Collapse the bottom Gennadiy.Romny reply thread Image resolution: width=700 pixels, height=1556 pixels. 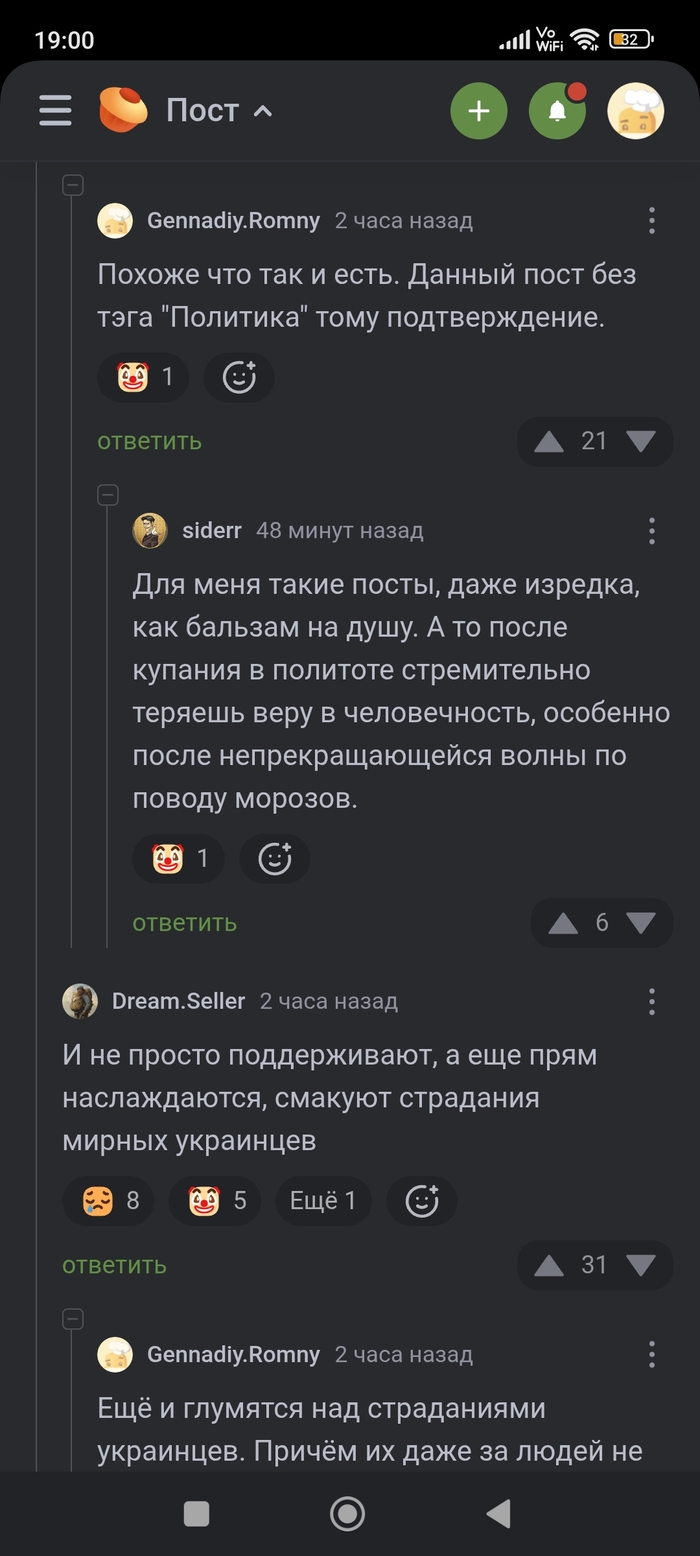(x=72, y=1319)
